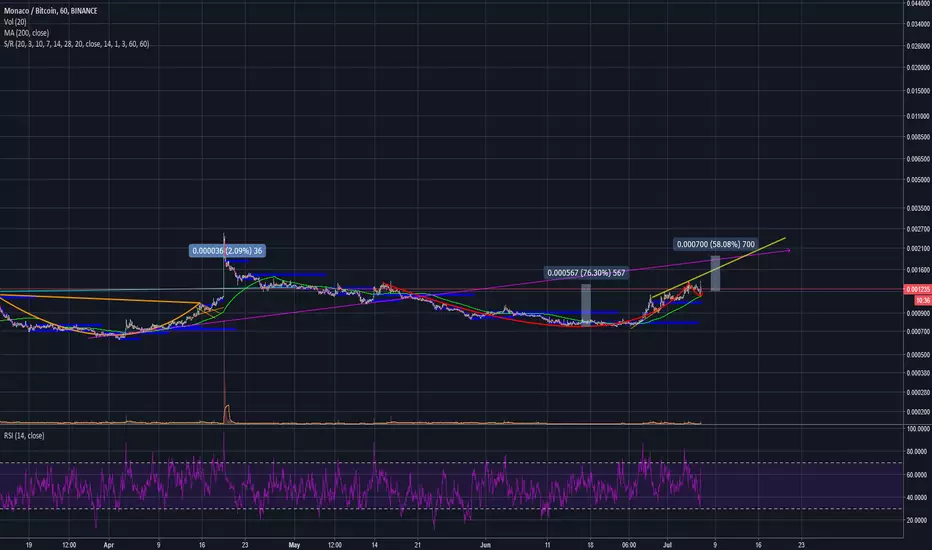The width and height of the screenshot is (932, 550).
Task: Click the 0.000036 (2.09%) measurement label
Action: [227, 251]
